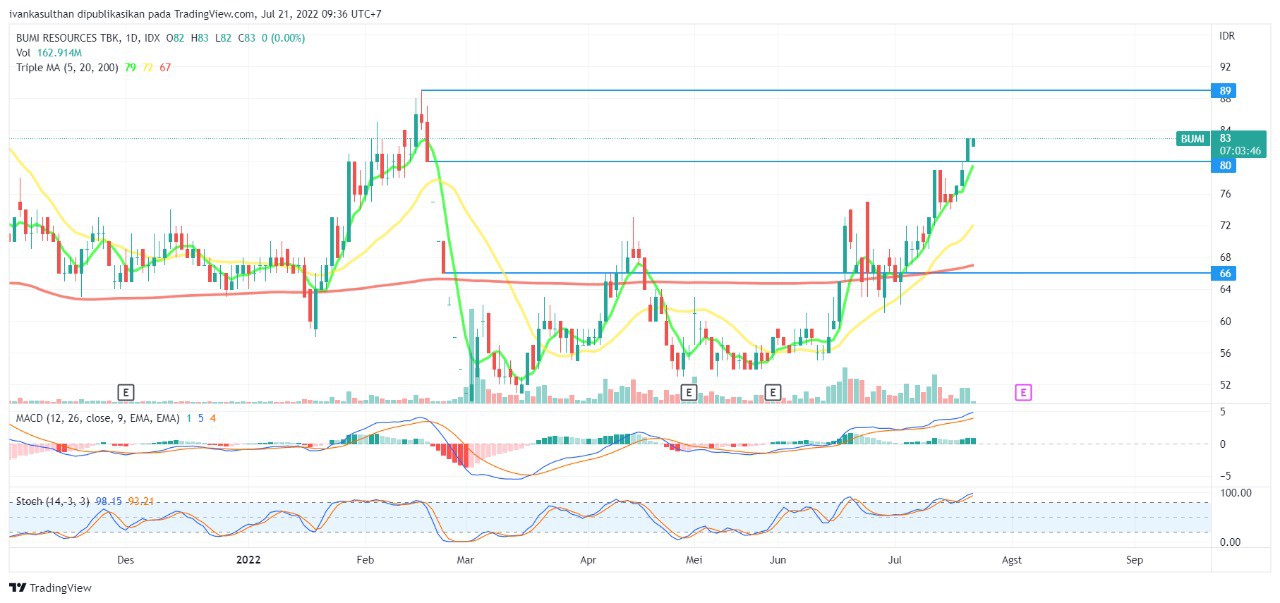Open the Triple MA (5, 20, 200) indicator legend
This screenshot has height=603, width=1280.
tap(67, 67)
